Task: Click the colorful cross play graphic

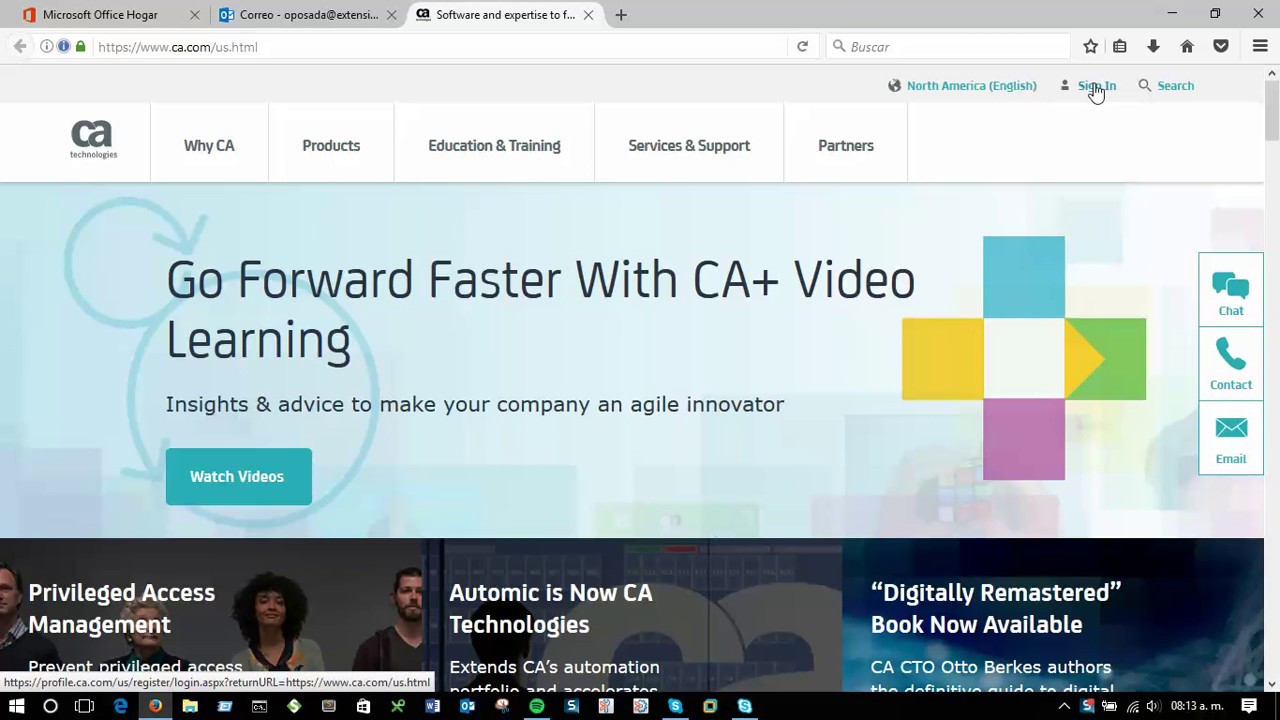Action: 1024,358
